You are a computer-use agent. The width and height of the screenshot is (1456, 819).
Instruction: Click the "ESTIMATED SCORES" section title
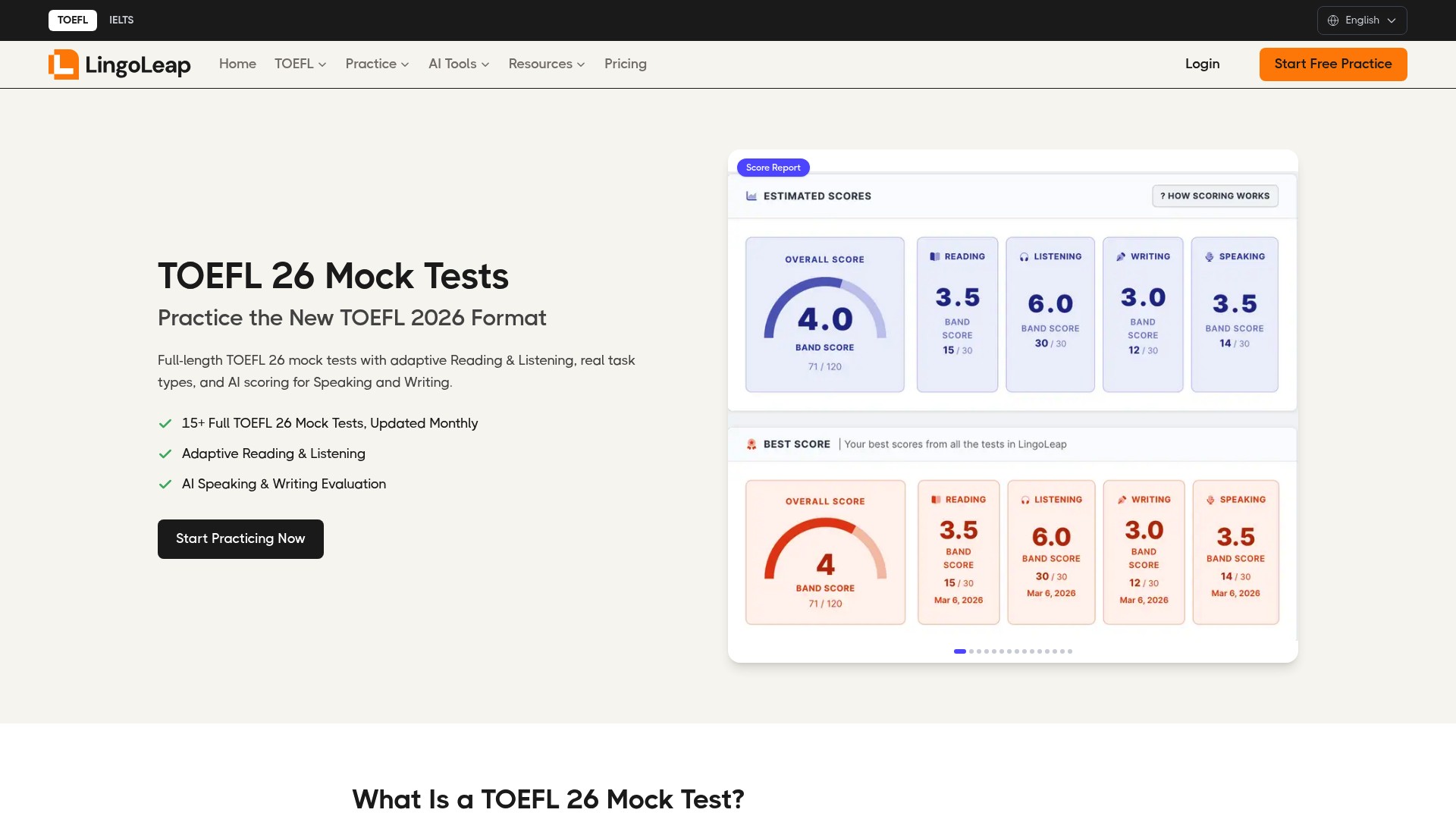point(817,196)
